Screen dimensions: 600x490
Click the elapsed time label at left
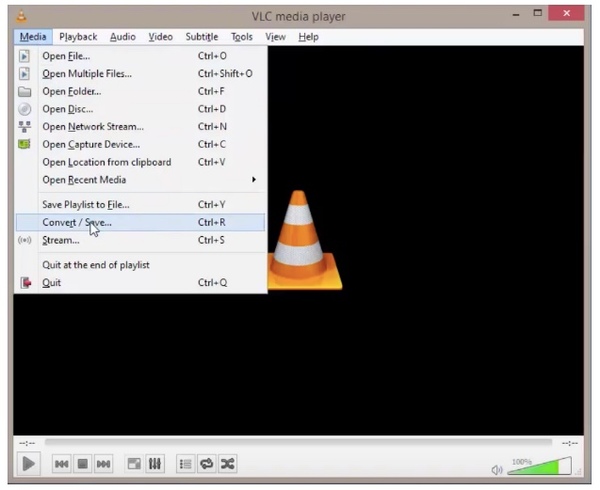pos(27,443)
